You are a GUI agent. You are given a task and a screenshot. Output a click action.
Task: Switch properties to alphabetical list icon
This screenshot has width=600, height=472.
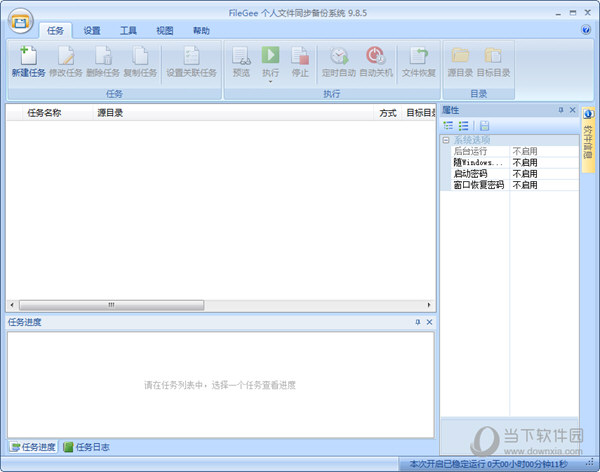(x=463, y=126)
